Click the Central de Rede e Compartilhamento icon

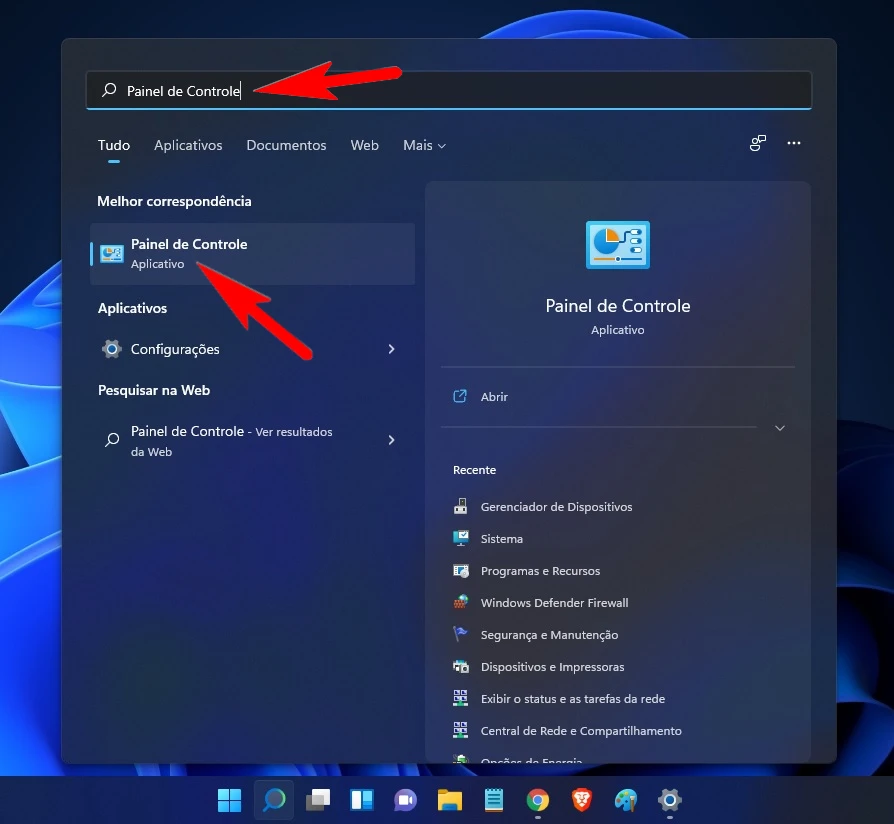pyautogui.click(x=461, y=729)
